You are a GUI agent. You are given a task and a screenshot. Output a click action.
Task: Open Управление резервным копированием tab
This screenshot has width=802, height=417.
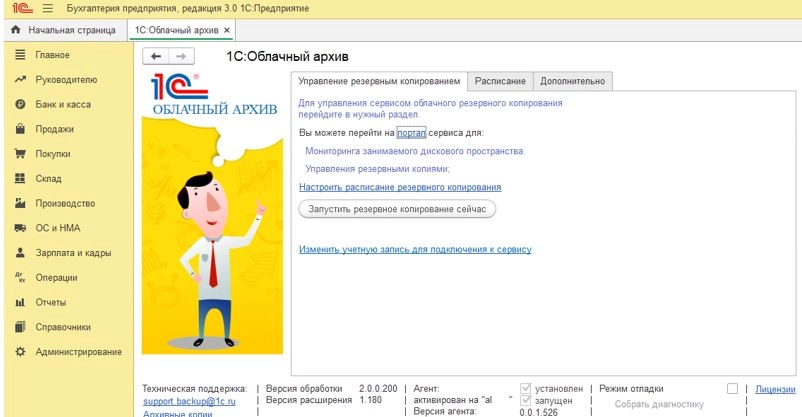(x=379, y=81)
